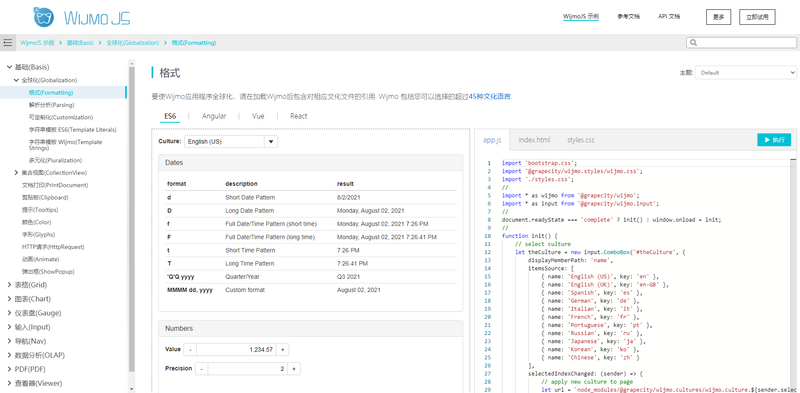Click the Q3 2021 result cell
Screen dimensions: 800x393
tap(348, 277)
